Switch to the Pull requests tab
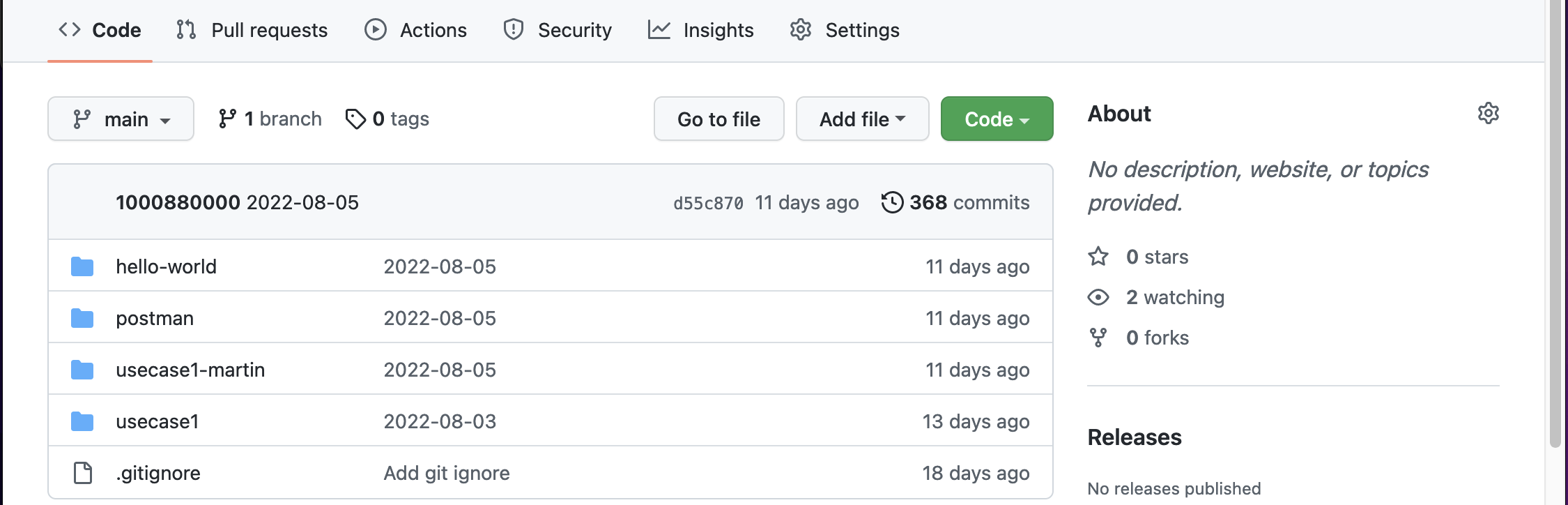The width and height of the screenshot is (1568, 505). [252, 30]
